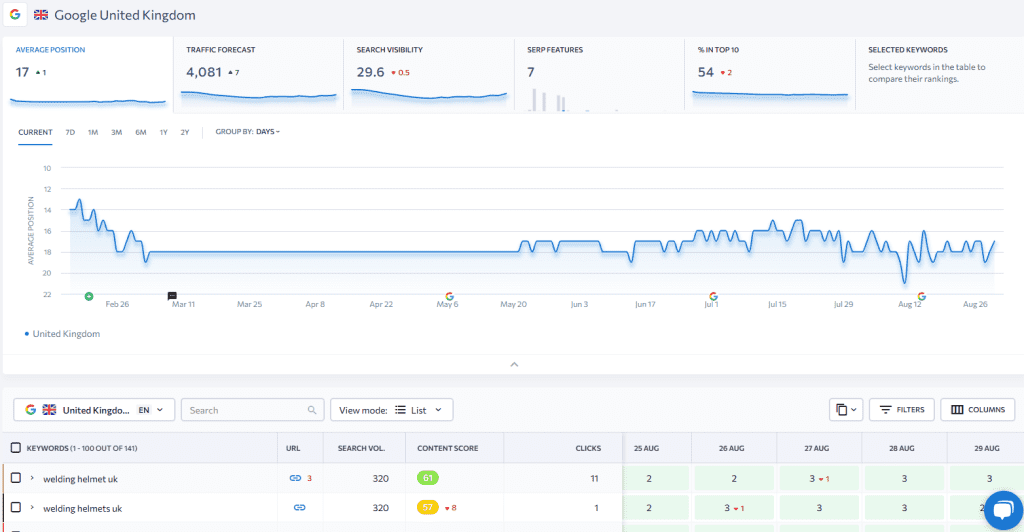Click the URL link icon for welding helmet uk
The height and width of the screenshot is (532, 1024).
click(295, 478)
